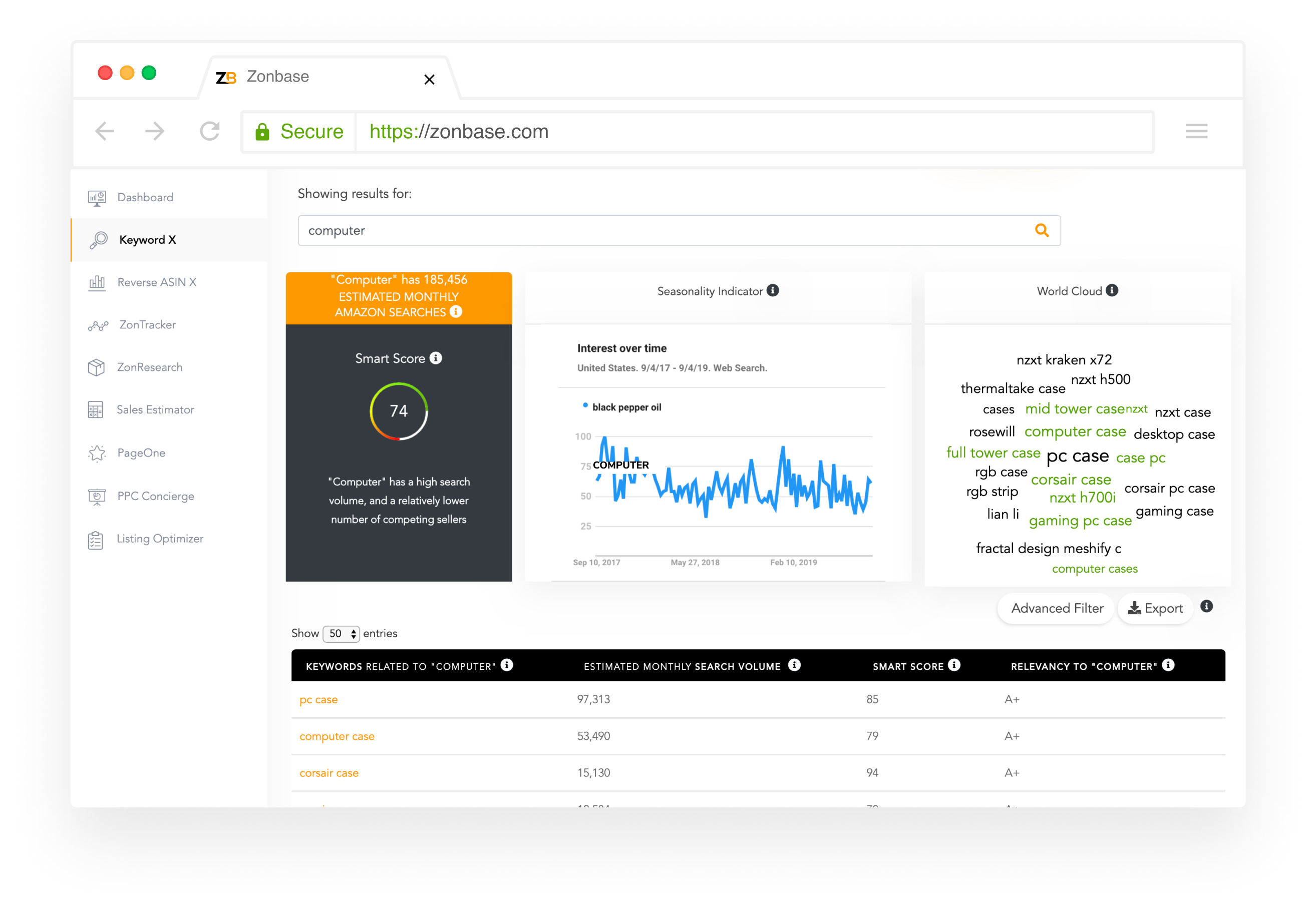Click the Export button
1316x909 pixels.
click(x=1155, y=608)
